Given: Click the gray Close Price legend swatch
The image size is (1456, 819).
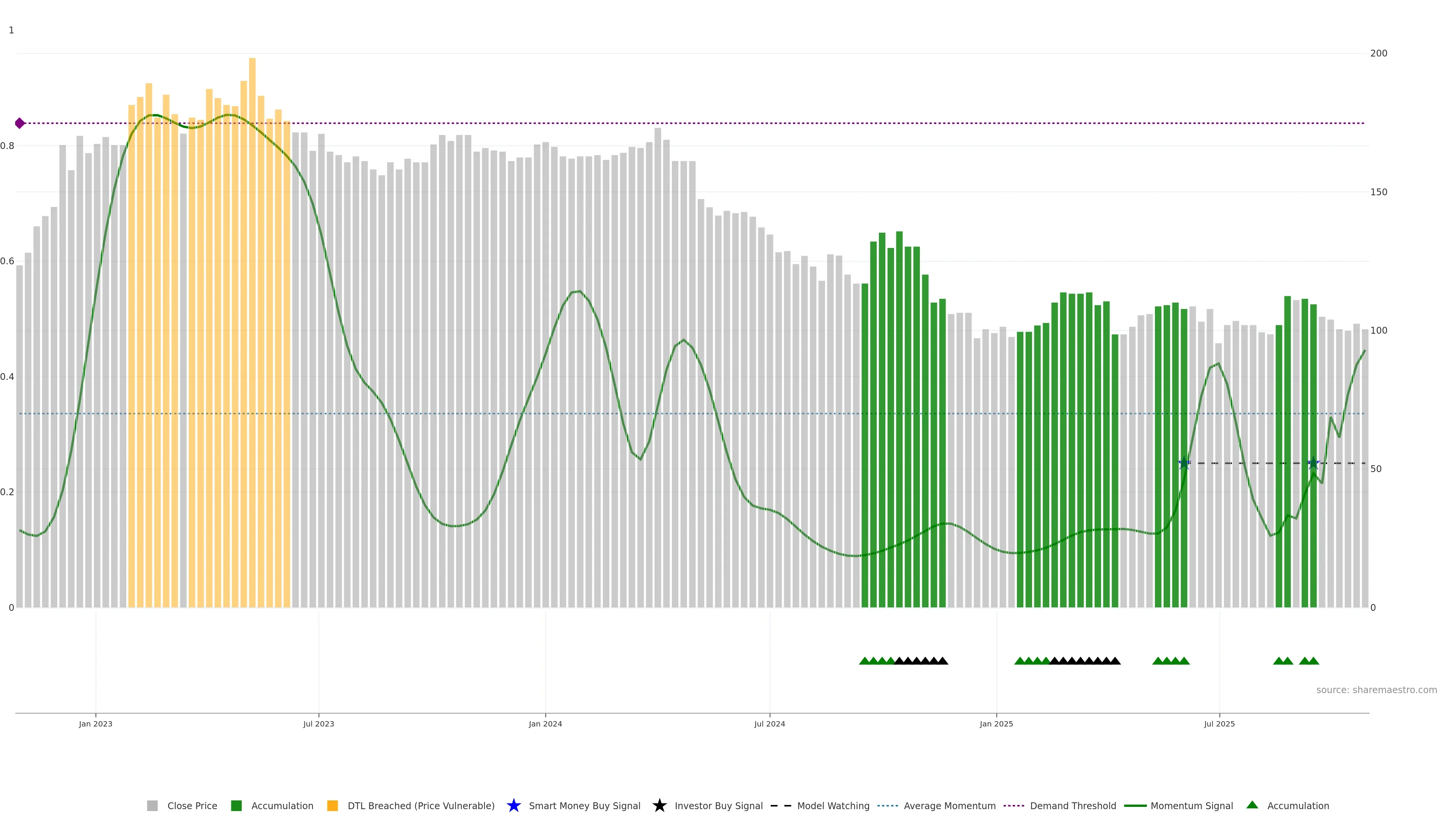Looking at the screenshot, I should (x=152, y=806).
